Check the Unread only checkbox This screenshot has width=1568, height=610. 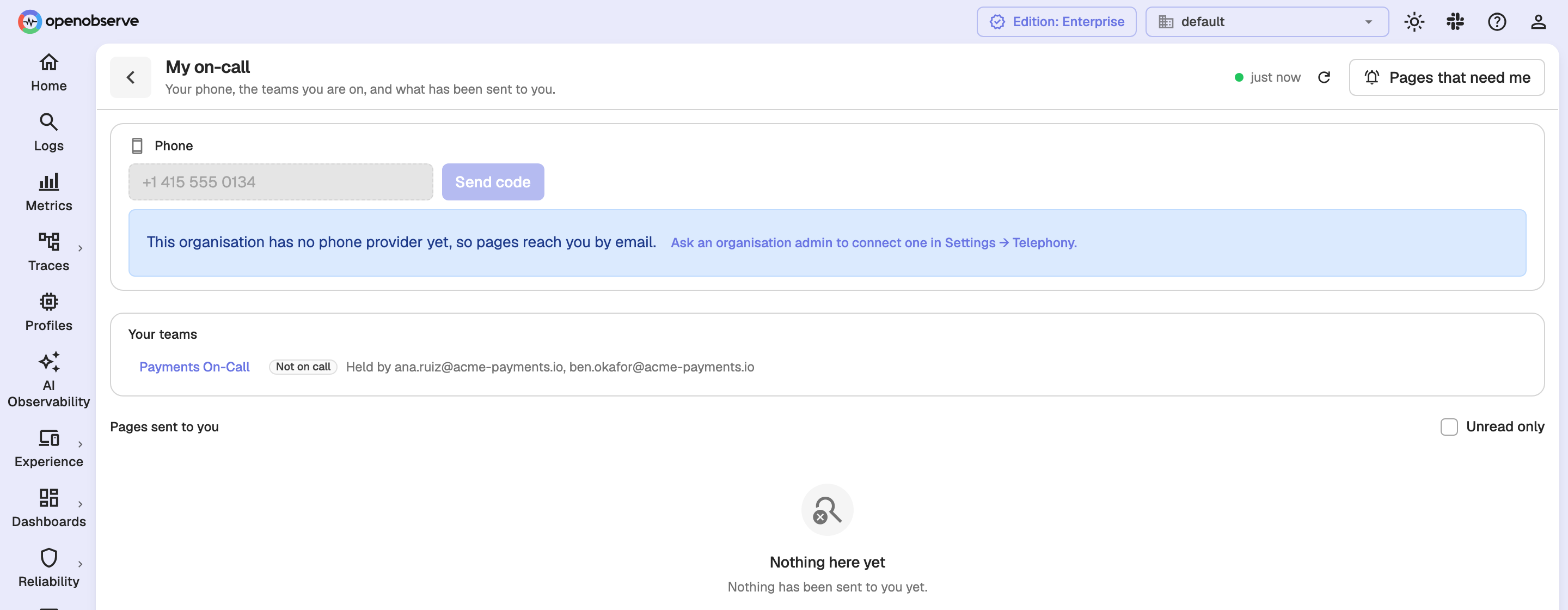(1449, 427)
